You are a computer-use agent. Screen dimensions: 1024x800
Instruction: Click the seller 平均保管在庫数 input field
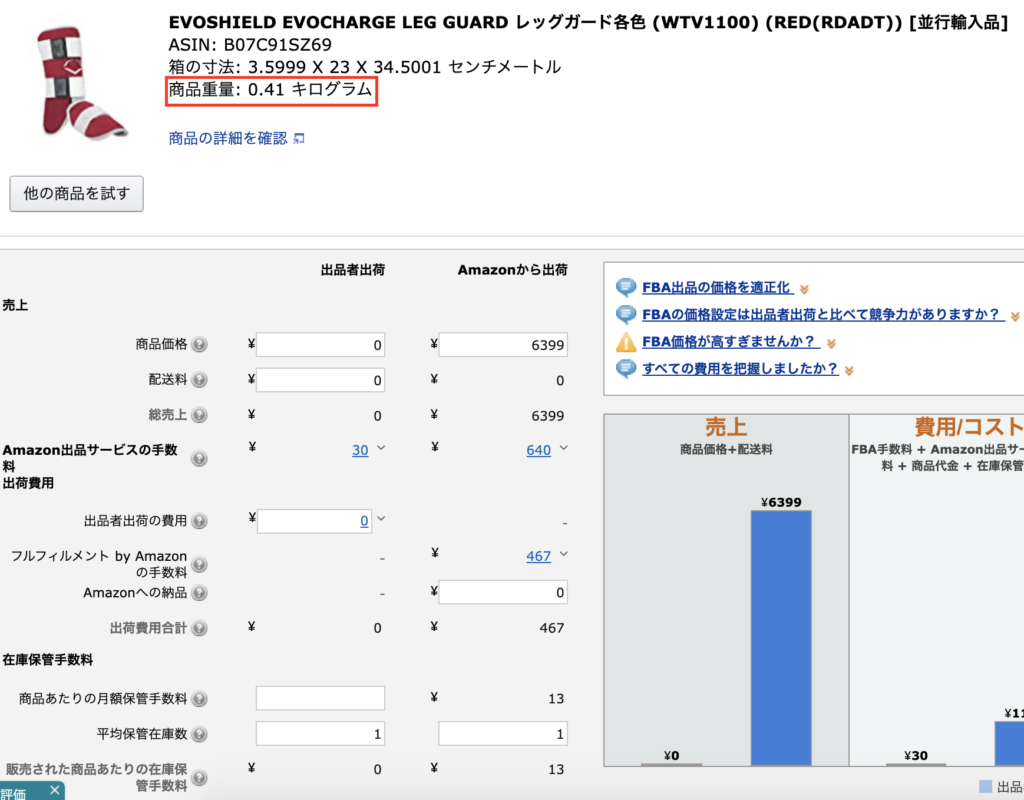pyautogui.click(x=320, y=734)
